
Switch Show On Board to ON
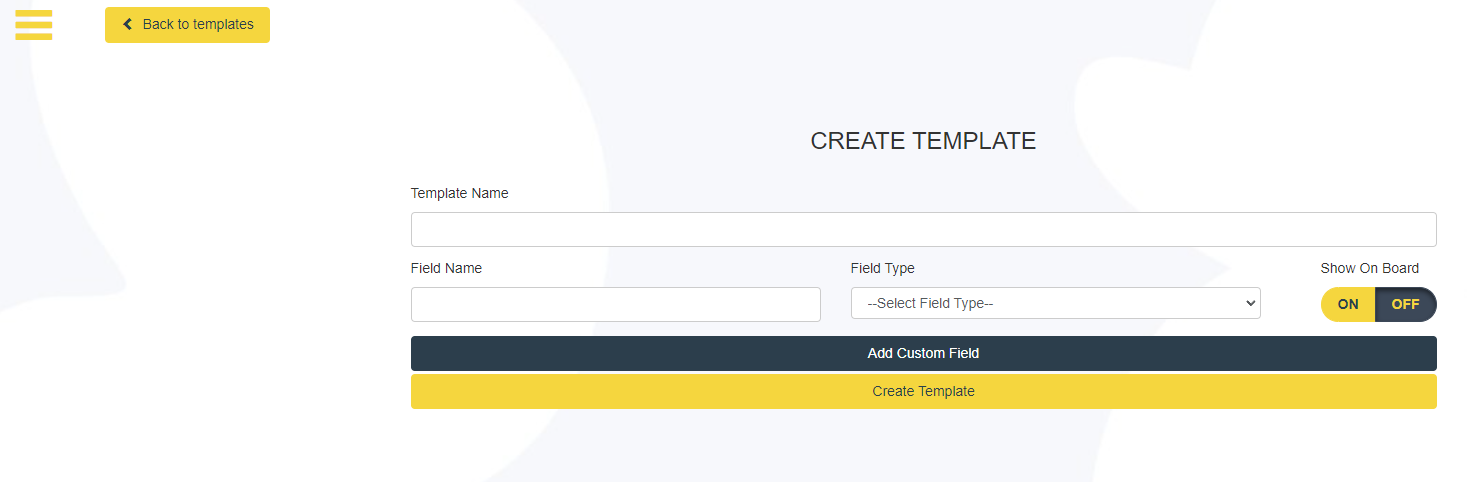pyautogui.click(x=1348, y=305)
